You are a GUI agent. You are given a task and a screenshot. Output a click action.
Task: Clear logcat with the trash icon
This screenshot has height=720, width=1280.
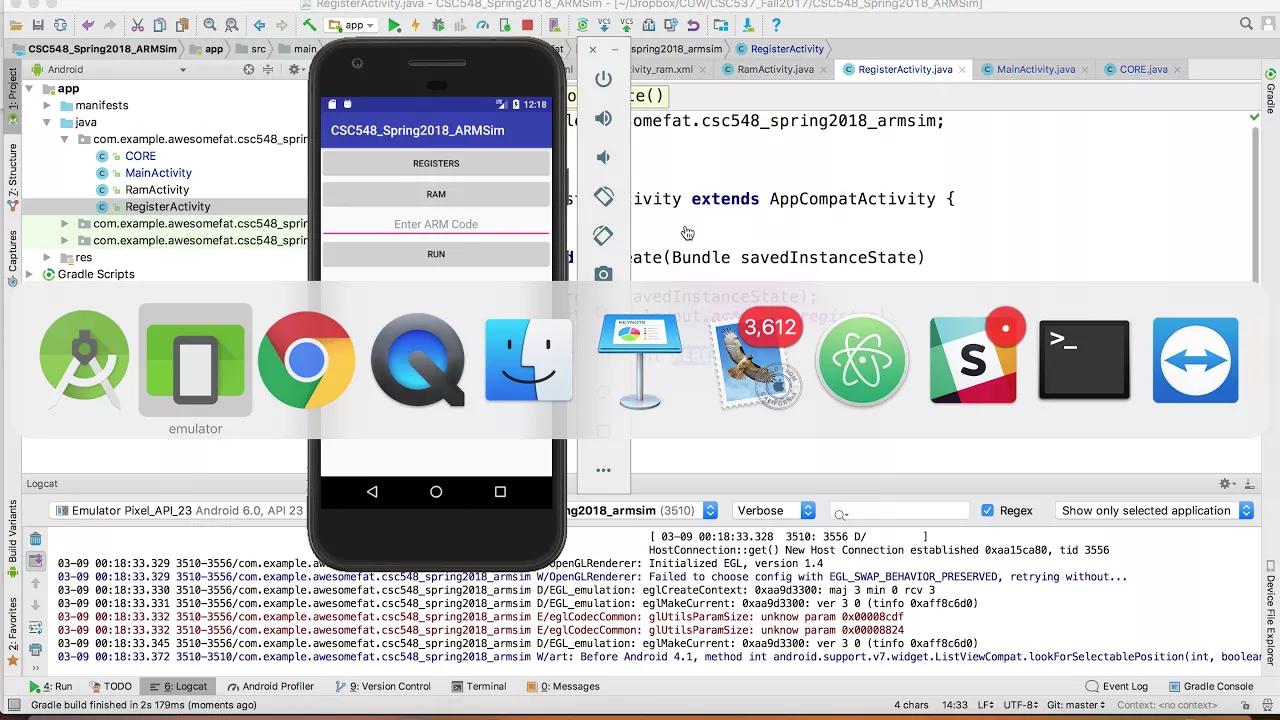[x=35, y=540]
